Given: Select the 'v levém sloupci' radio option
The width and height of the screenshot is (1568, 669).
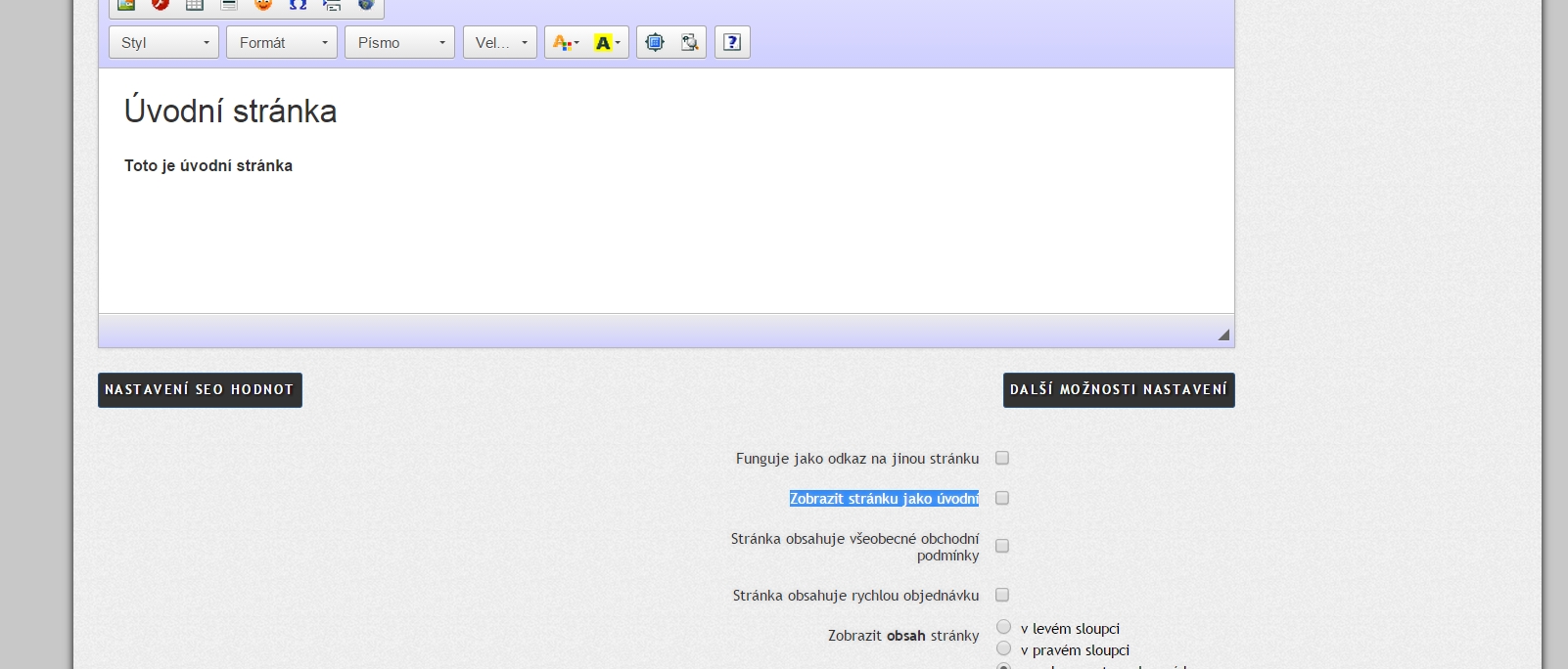Looking at the screenshot, I should [1003, 627].
